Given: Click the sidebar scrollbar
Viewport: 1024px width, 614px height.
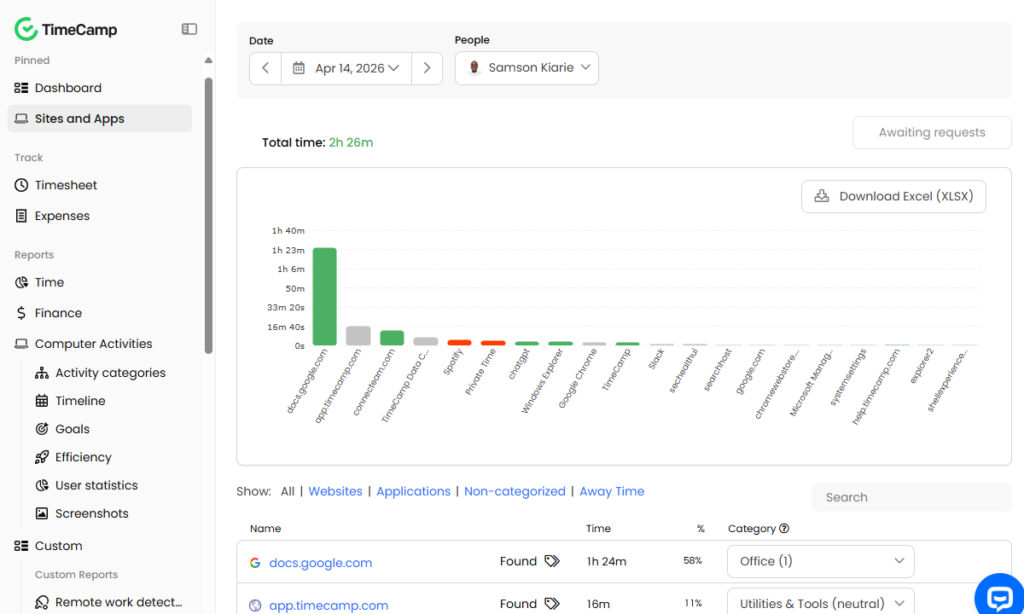Looking at the screenshot, I should point(208,216).
